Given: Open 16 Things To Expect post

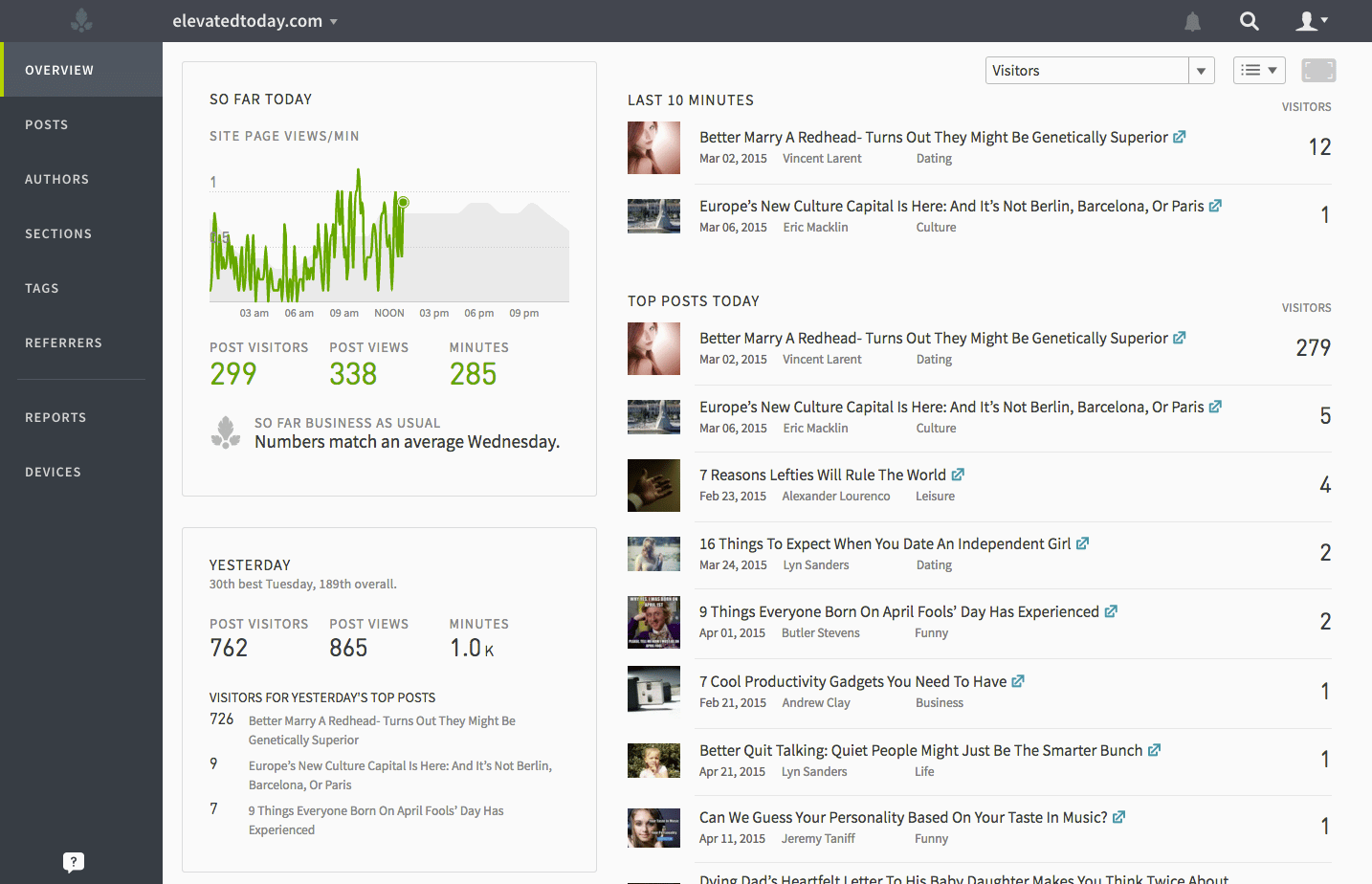Looking at the screenshot, I should 885,543.
